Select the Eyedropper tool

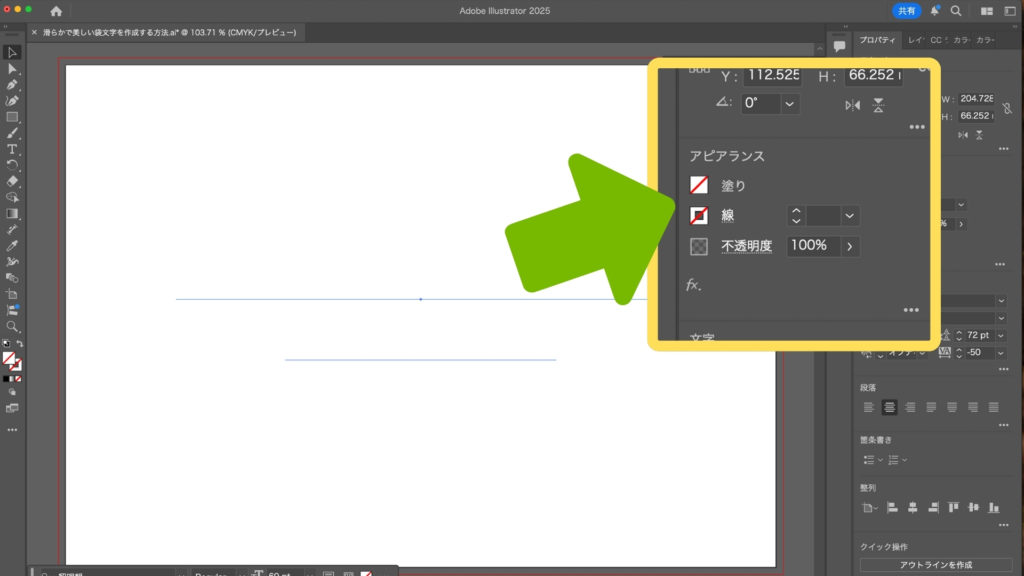[12, 245]
